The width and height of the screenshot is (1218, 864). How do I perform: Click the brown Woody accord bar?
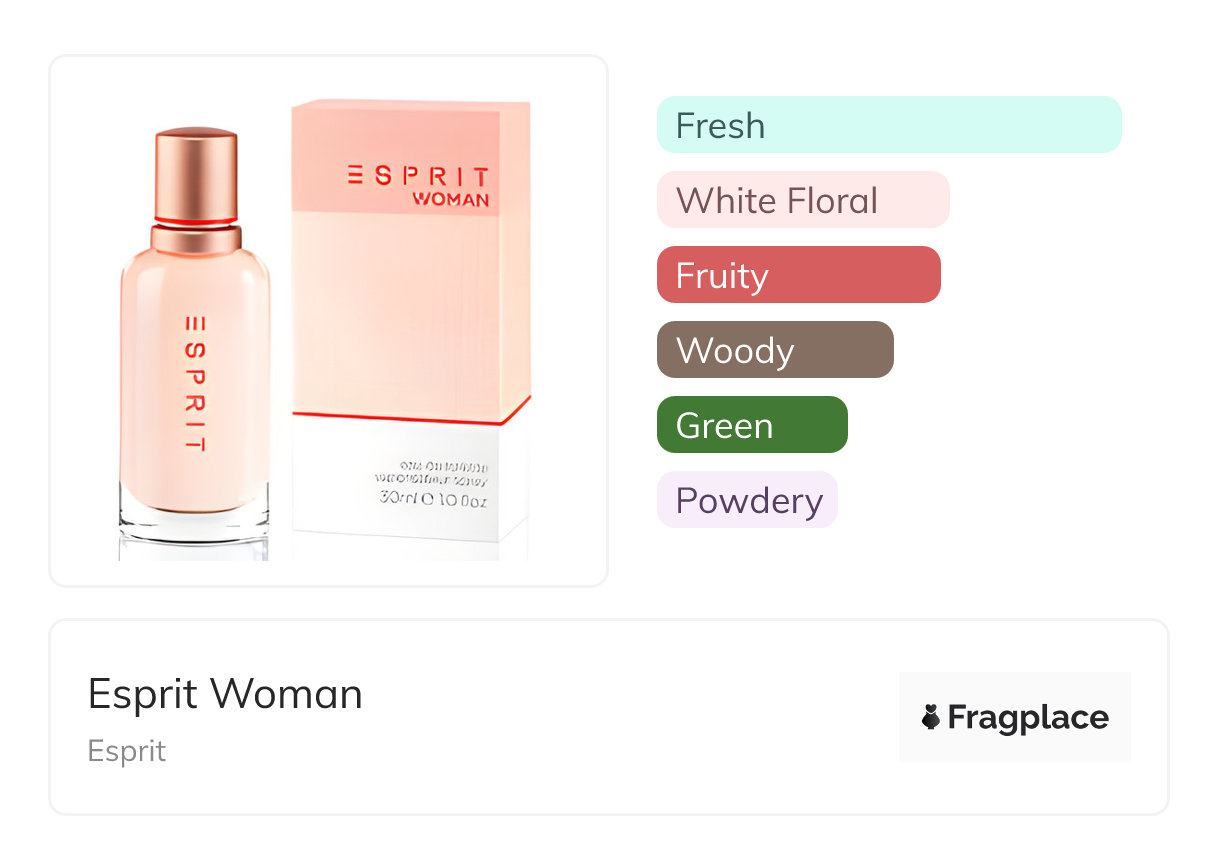tap(774, 350)
